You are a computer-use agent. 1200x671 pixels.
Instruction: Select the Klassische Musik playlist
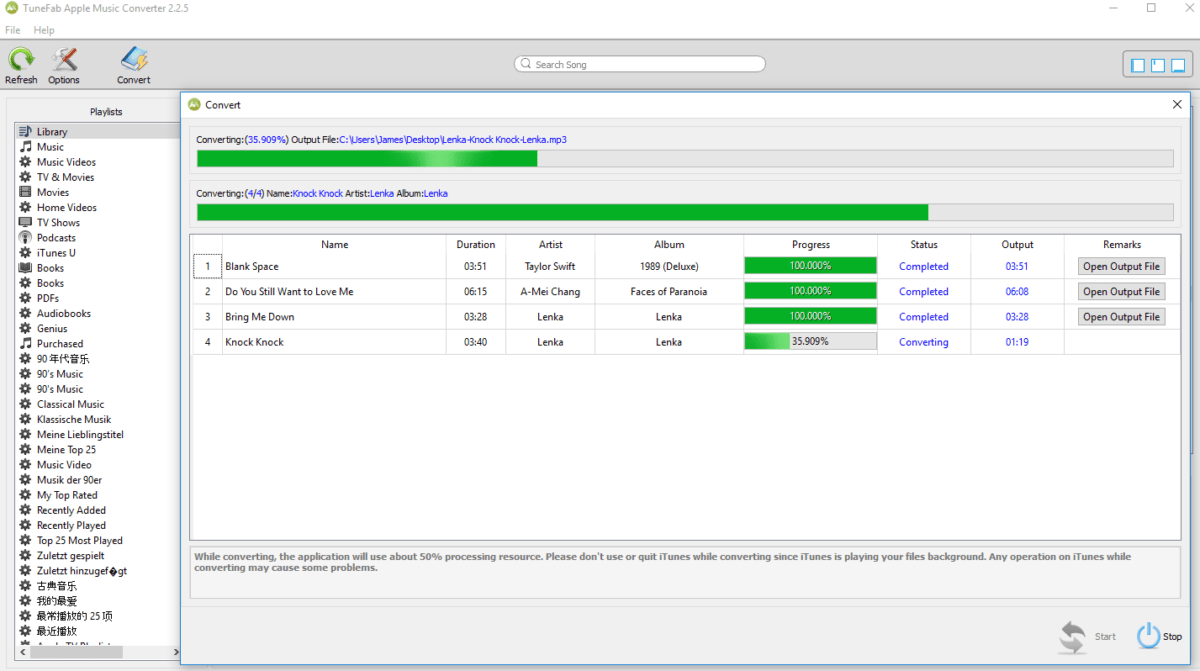coord(74,419)
